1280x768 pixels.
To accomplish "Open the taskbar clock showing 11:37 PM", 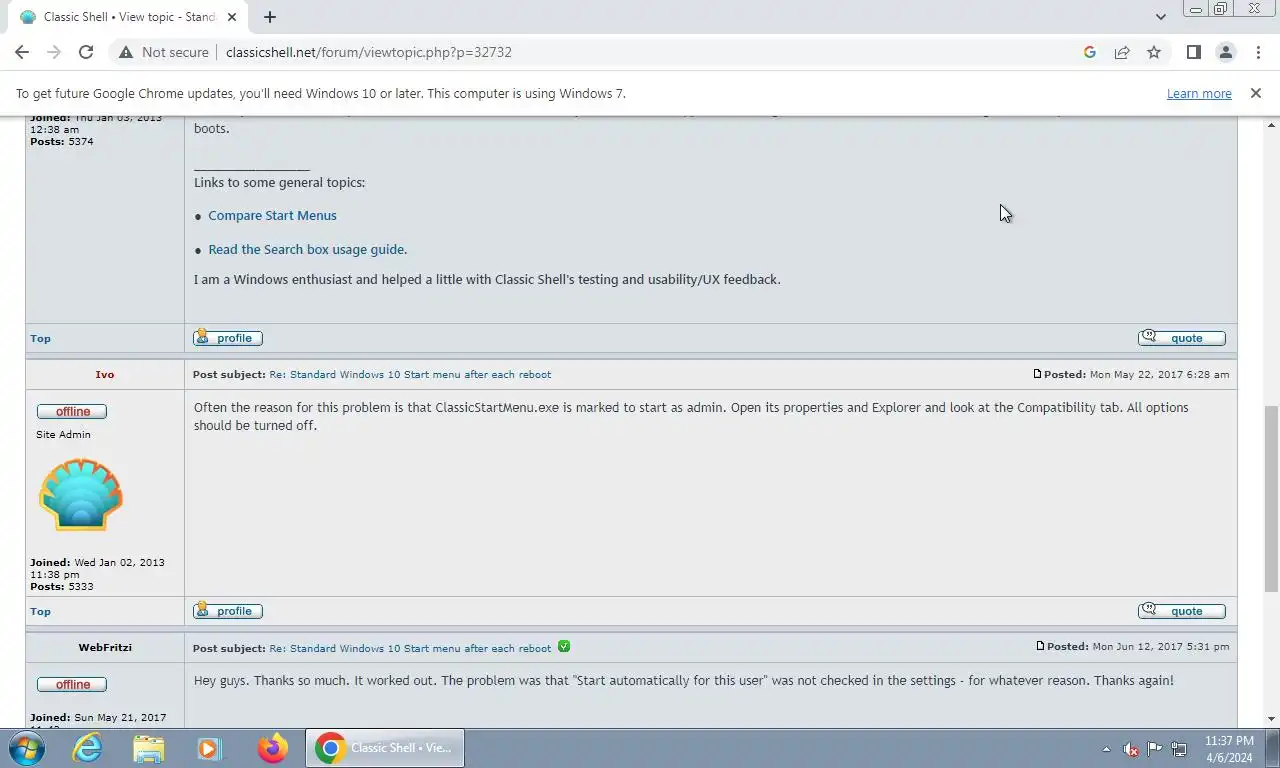I will point(1229,748).
